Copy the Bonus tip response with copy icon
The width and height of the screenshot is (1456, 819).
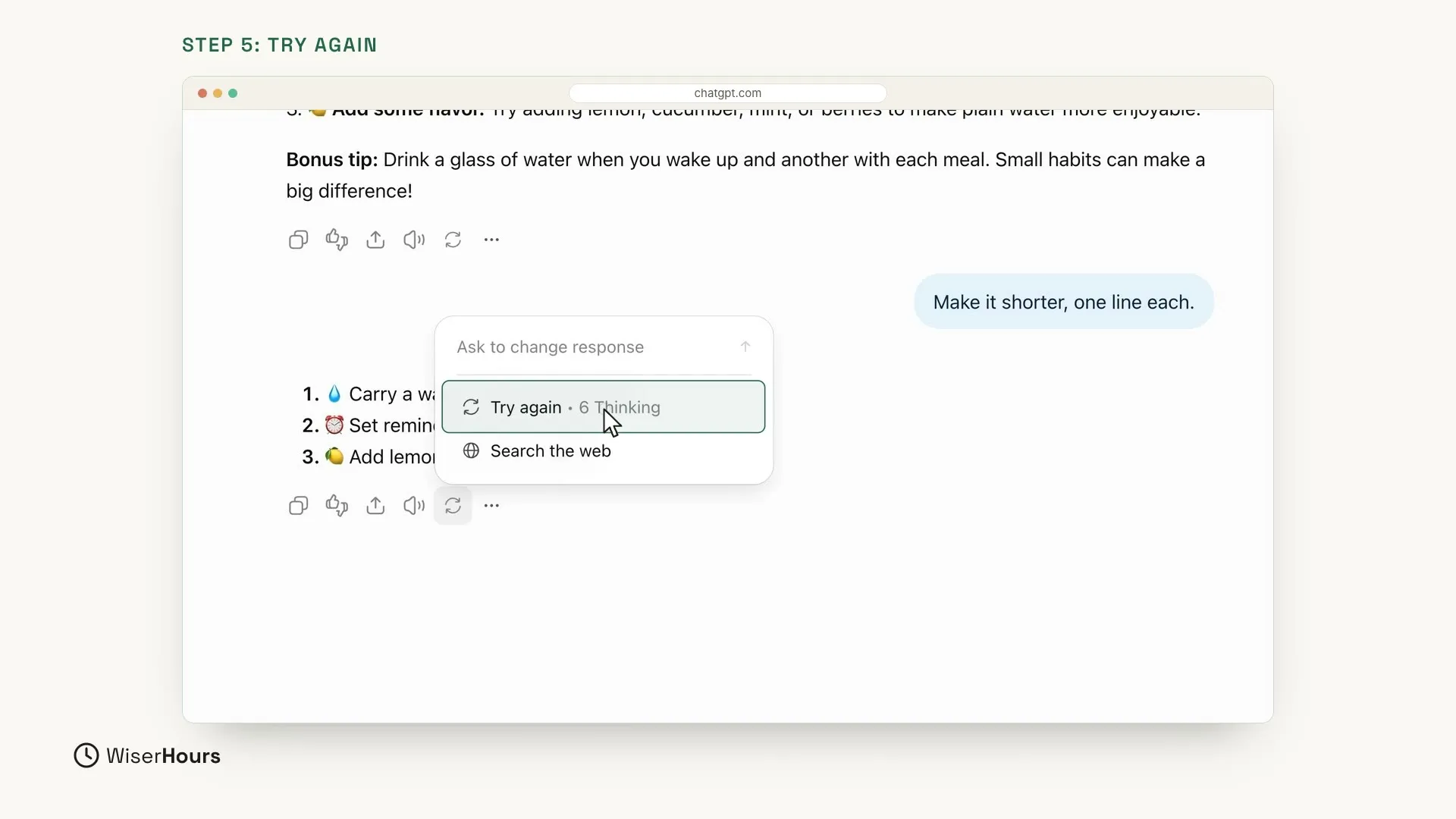pyautogui.click(x=298, y=240)
